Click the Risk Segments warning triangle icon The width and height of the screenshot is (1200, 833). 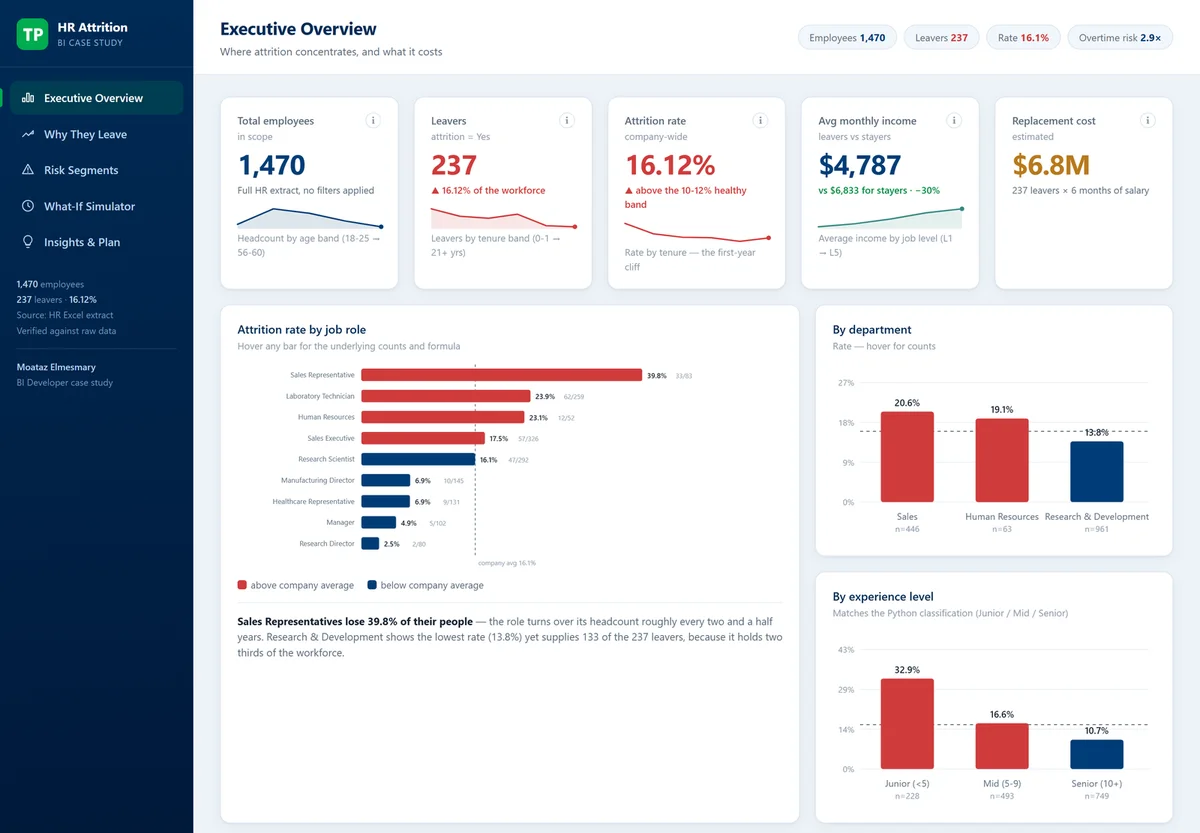pyautogui.click(x=27, y=170)
